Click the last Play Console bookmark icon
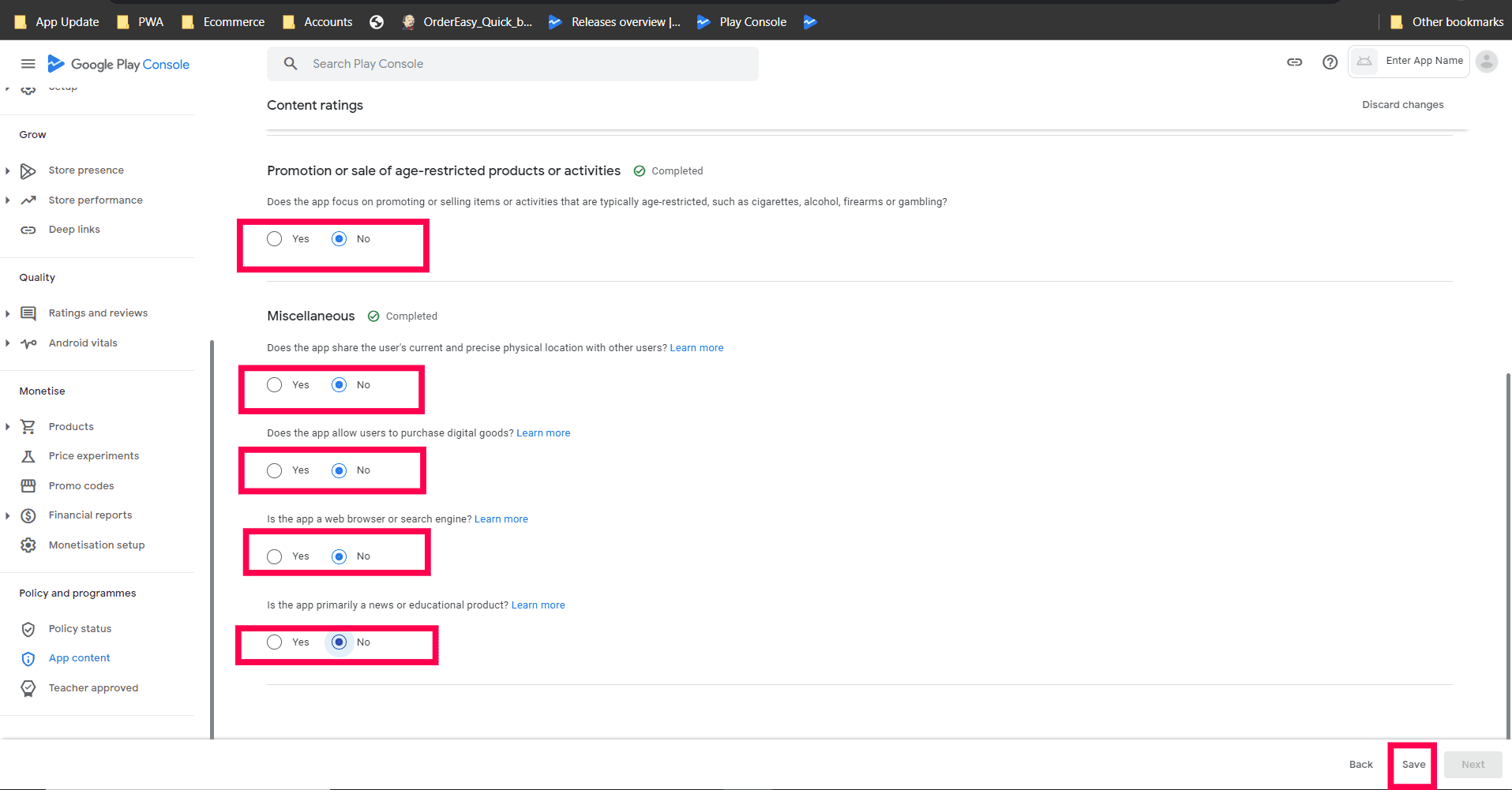 point(809,22)
